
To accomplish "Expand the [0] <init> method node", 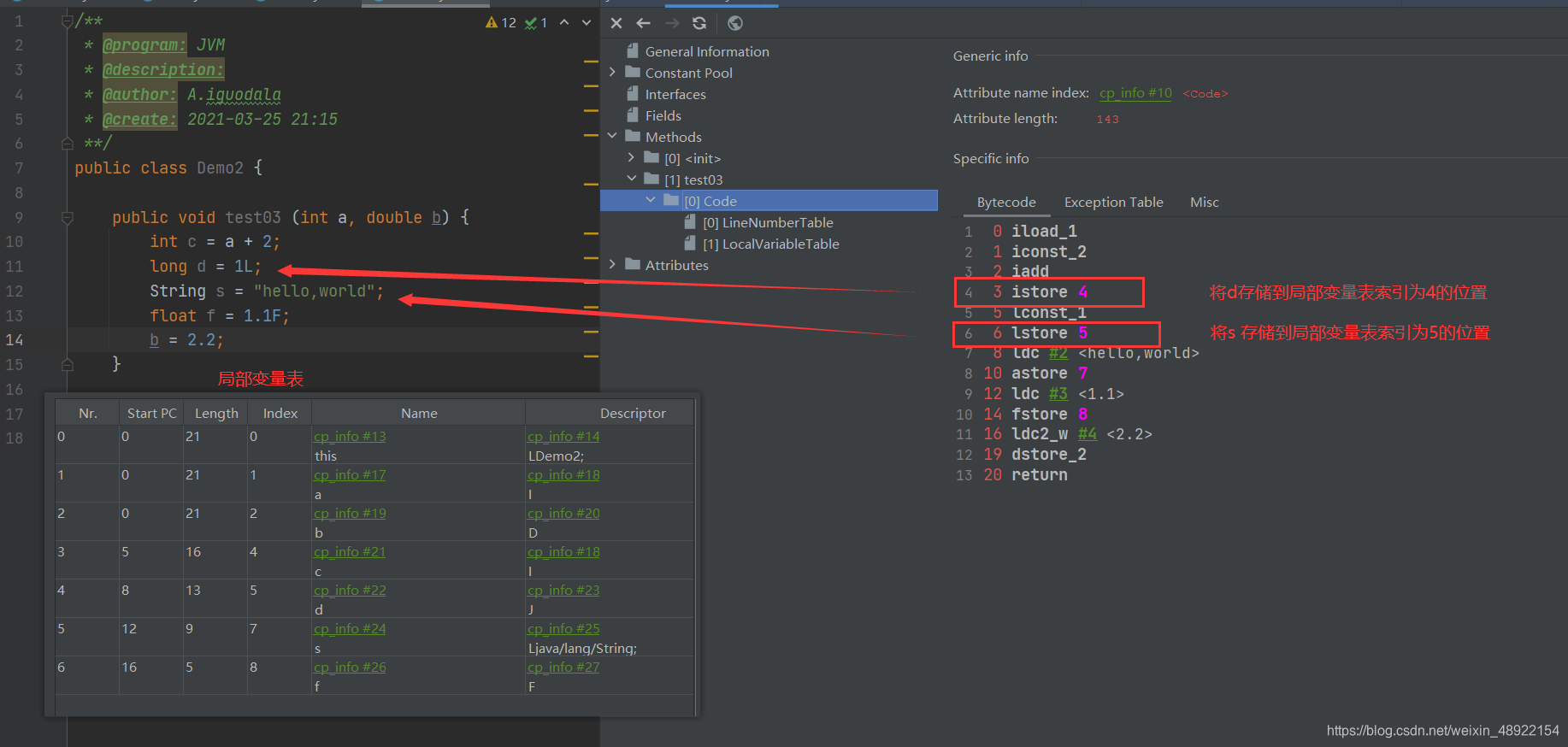I will pos(631,157).
